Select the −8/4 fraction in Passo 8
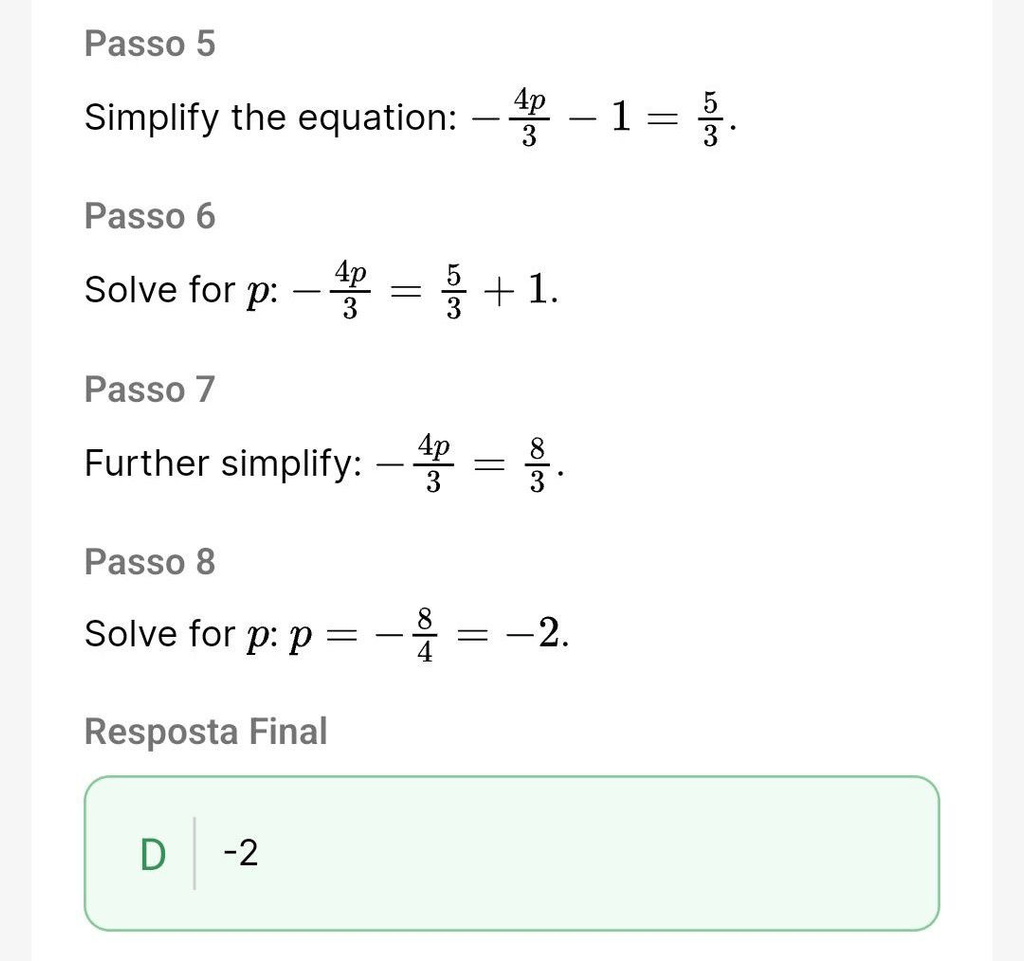The width and height of the screenshot is (1024, 961). (x=406, y=635)
